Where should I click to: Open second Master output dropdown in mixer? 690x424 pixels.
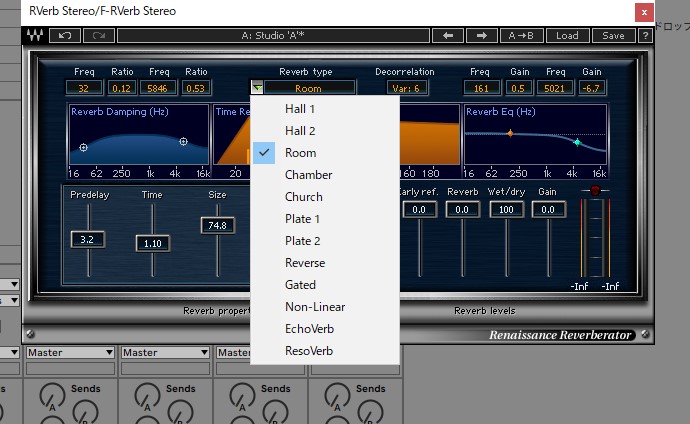pos(165,352)
